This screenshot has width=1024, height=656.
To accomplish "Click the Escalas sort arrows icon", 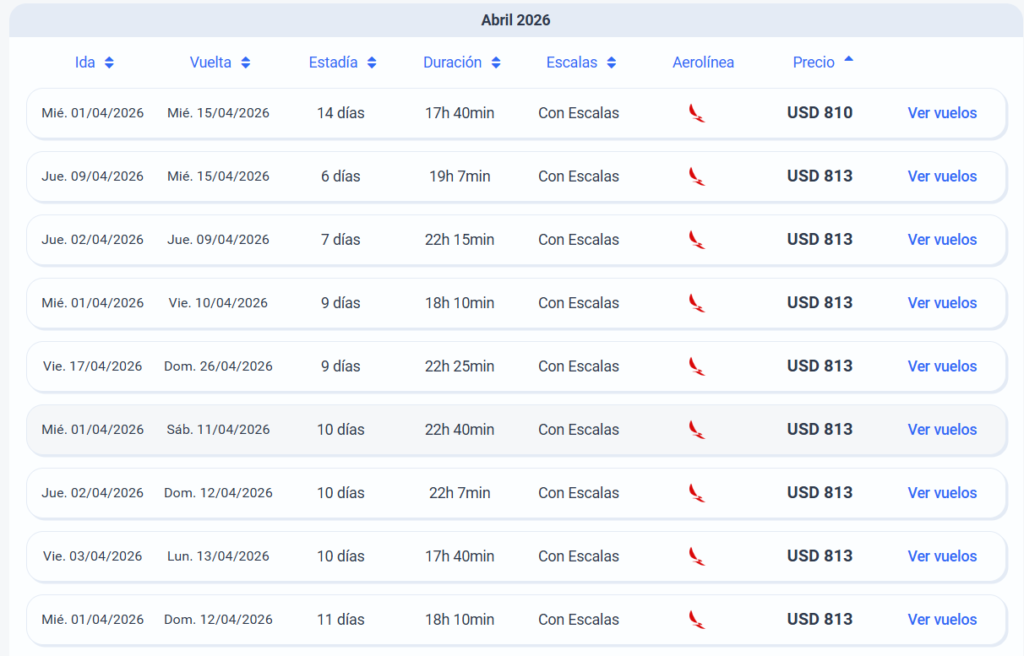I will click(x=611, y=62).
